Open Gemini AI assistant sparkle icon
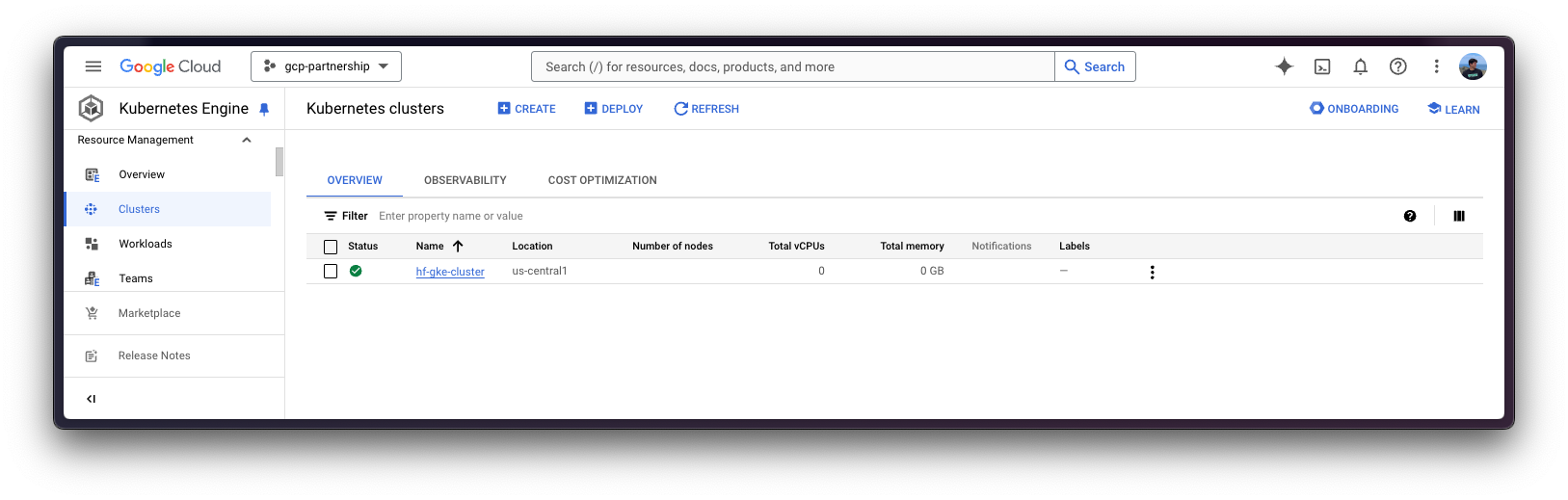The width and height of the screenshot is (1568, 500). click(x=1284, y=66)
